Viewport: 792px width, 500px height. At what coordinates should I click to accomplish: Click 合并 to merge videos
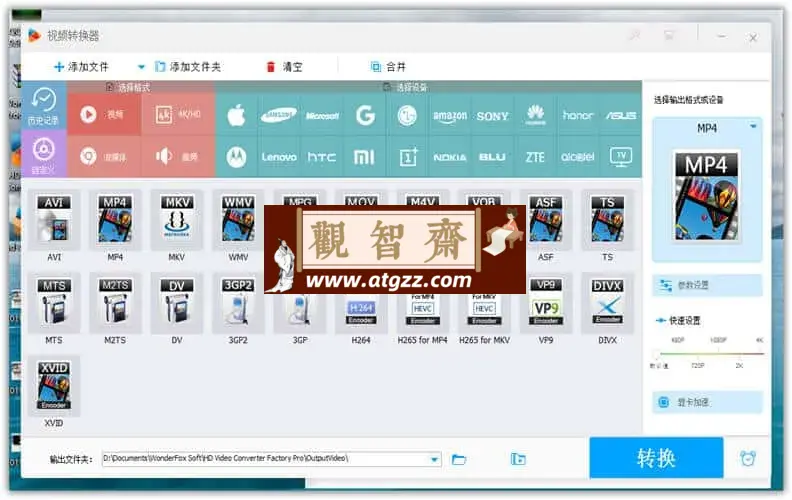point(388,67)
